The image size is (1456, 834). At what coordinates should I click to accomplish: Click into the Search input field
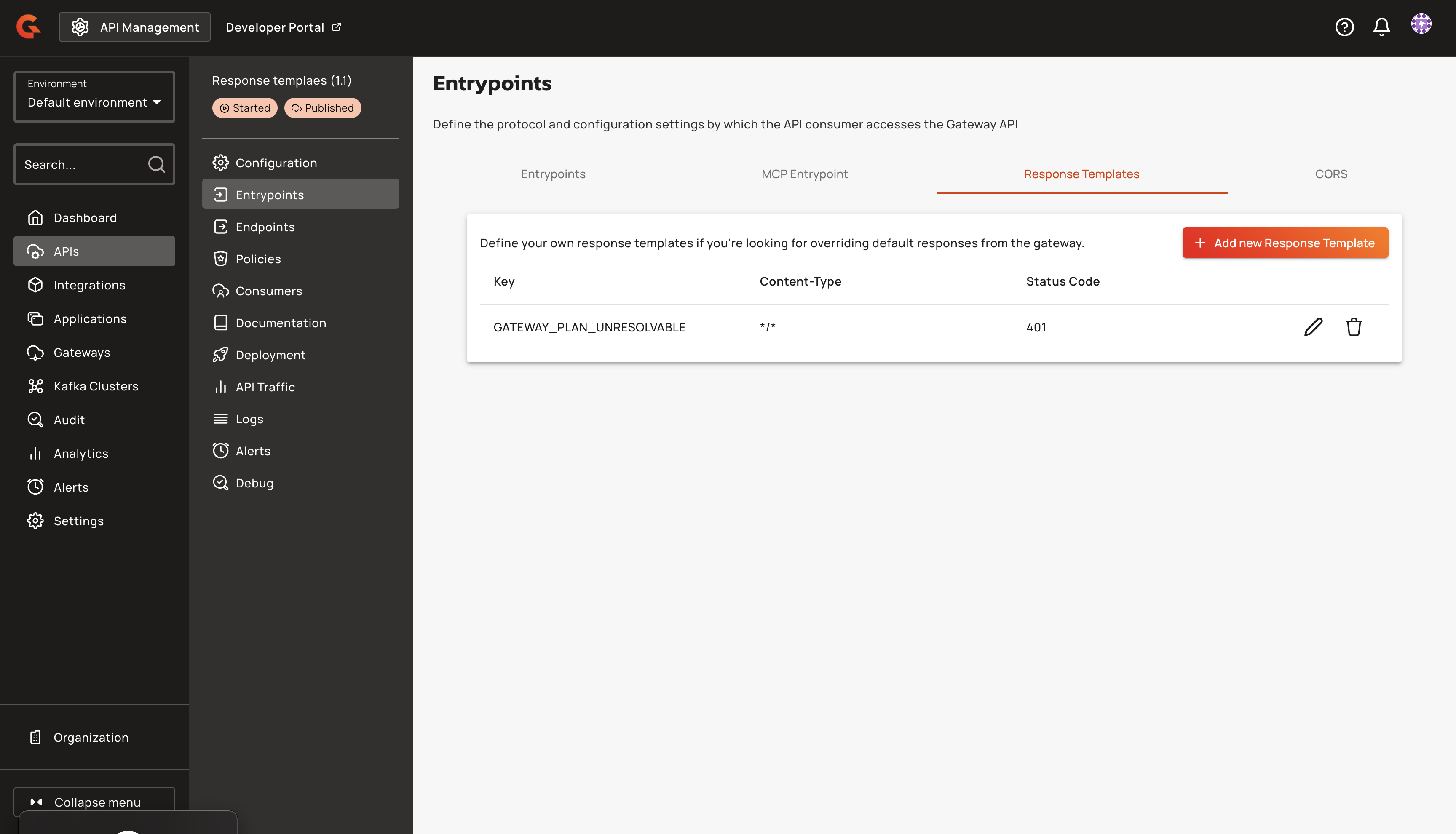(80, 165)
